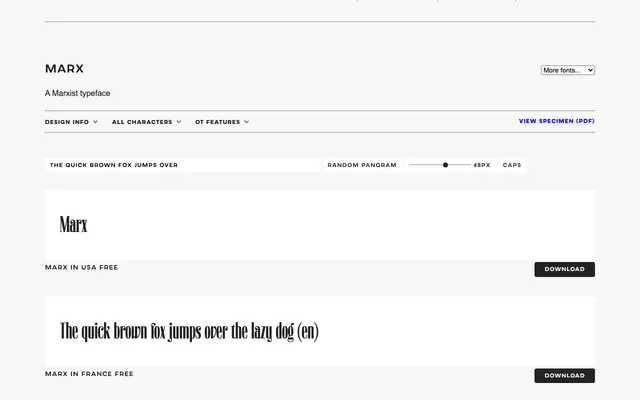Viewport: 640px width, 400px height.
Task: Click the 'Marx in USA Free' label
Action: click(81, 267)
